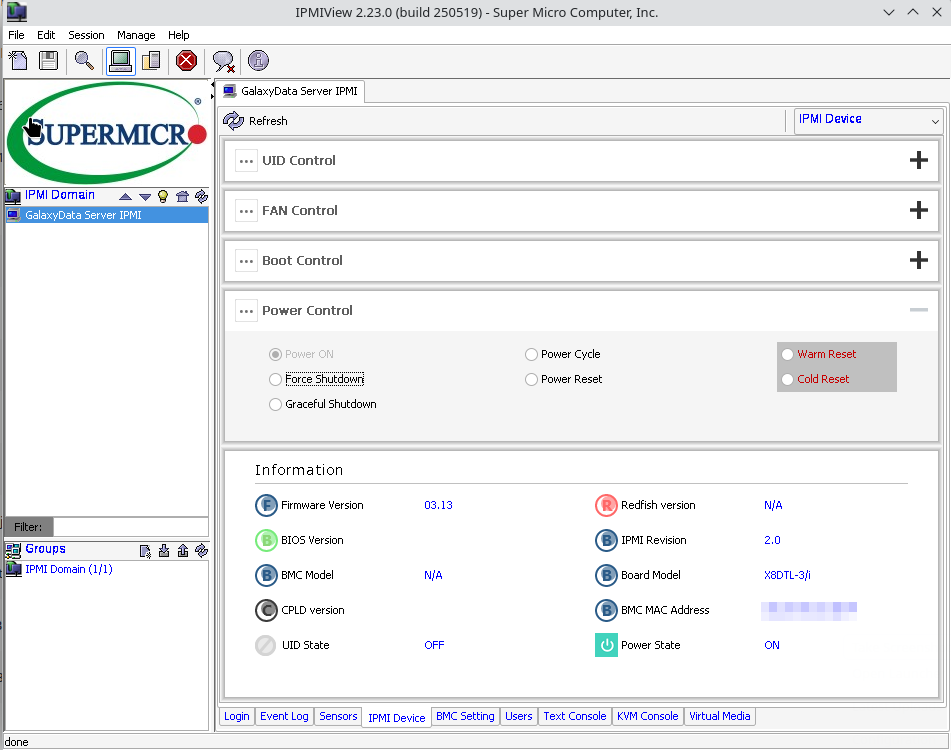Click the New file toolbar icon
The height and width of the screenshot is (750, 951).
click(19, 61)
